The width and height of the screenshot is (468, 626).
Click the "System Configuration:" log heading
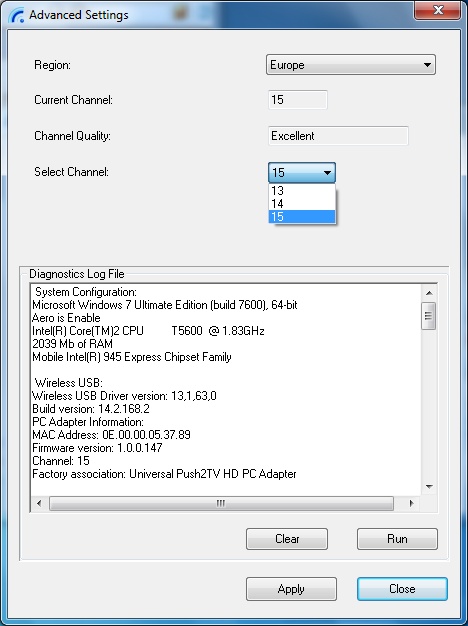(86, 292)
